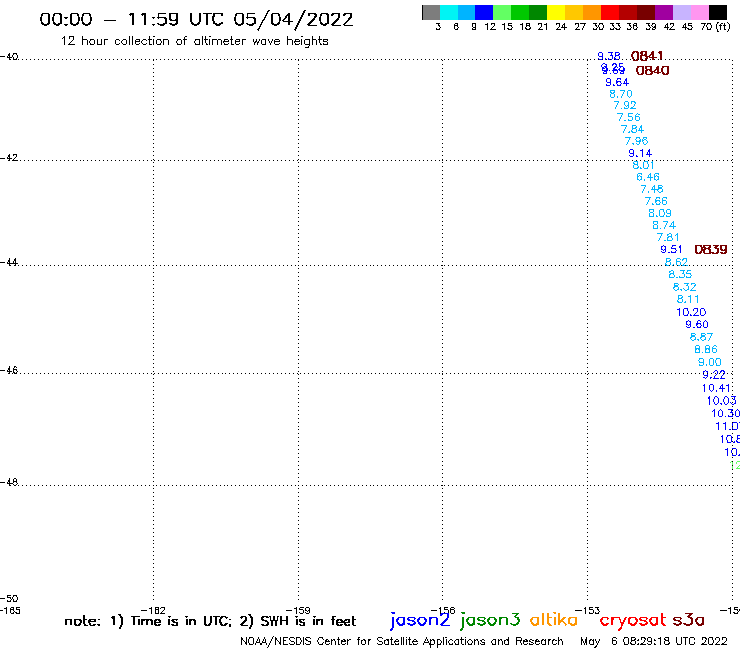Select the reading 7.48

point(652,189)
